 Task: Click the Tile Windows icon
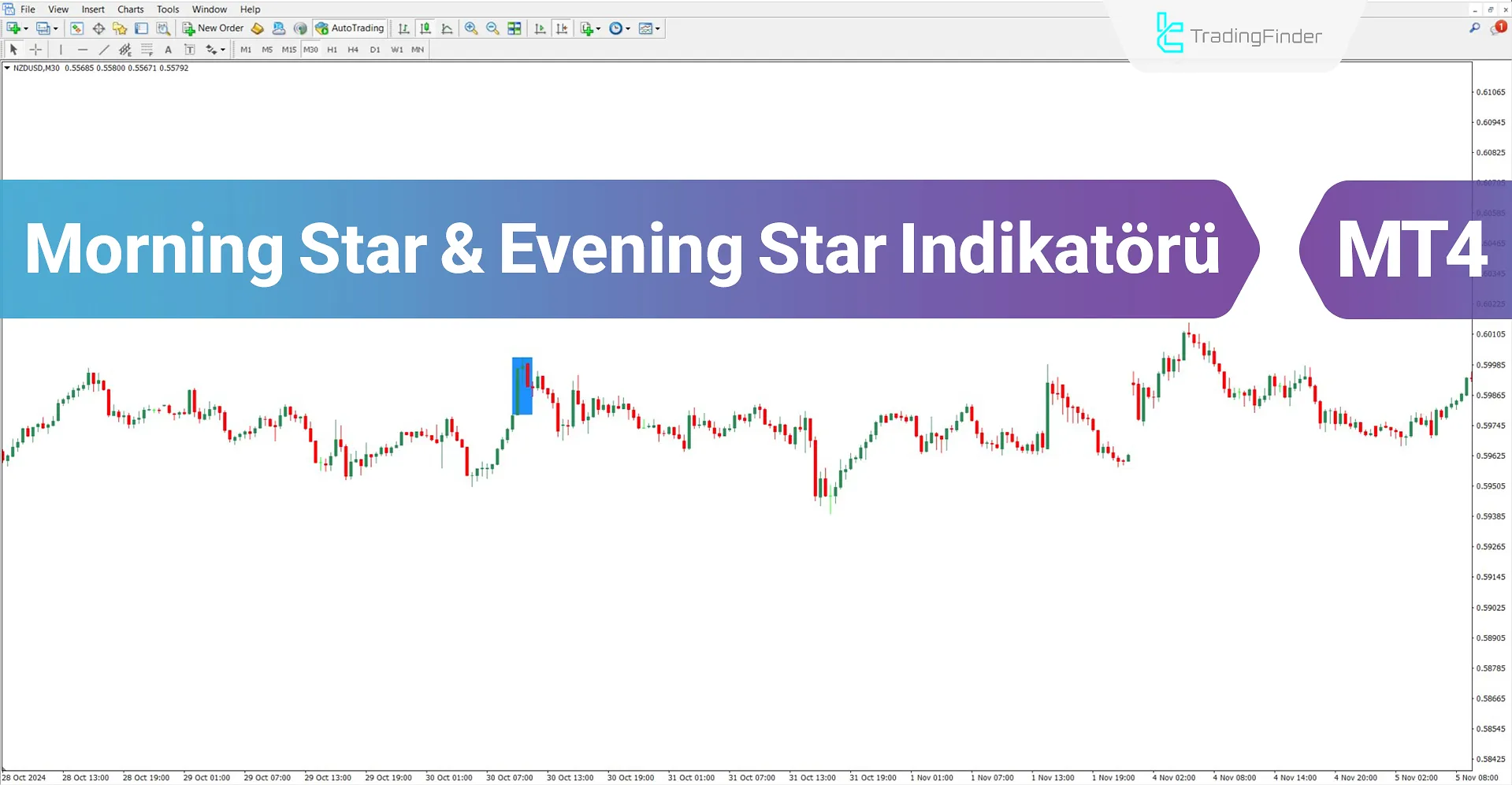tap(514, 28)
